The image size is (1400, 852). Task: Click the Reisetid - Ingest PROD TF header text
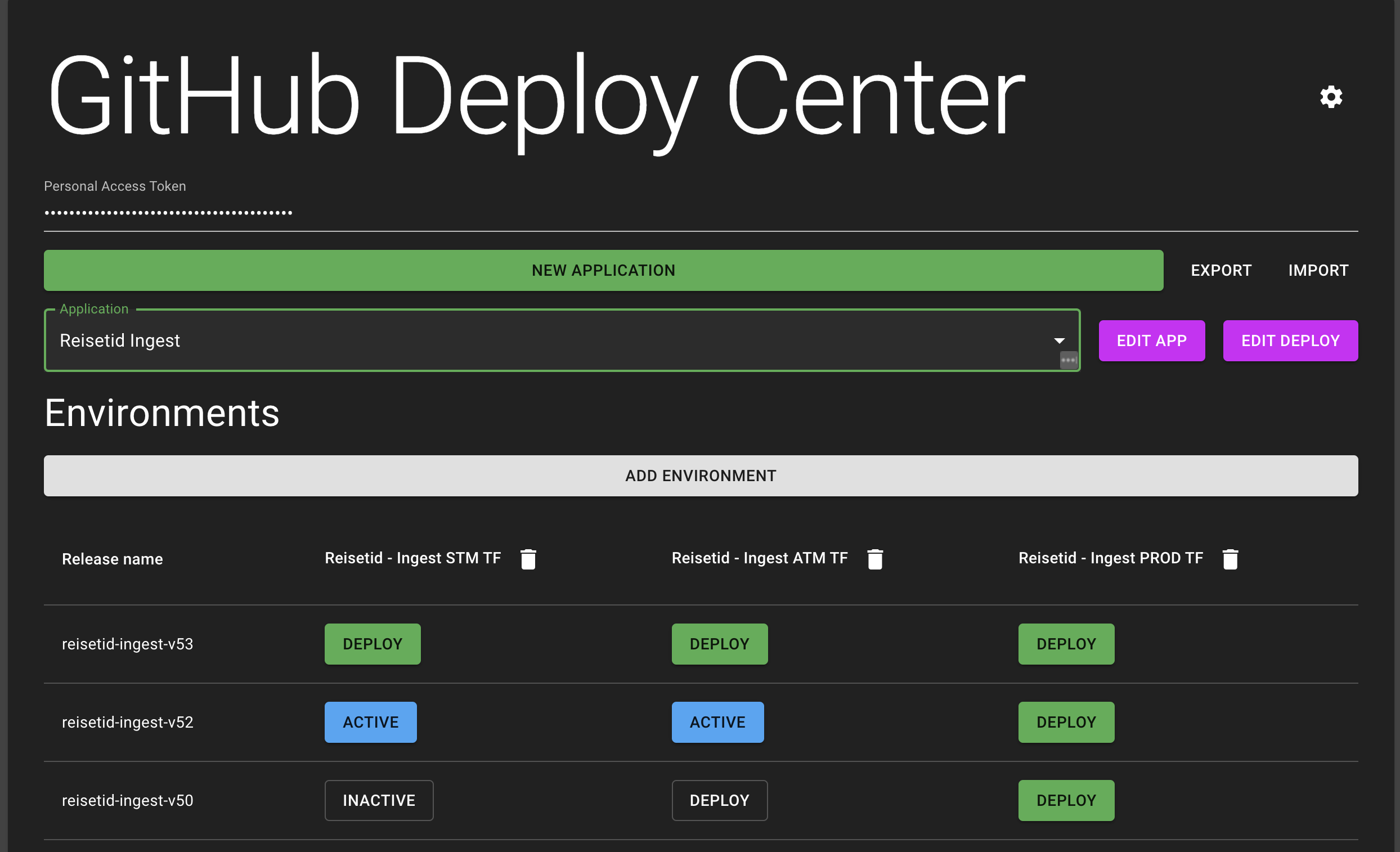coord(1110,558)
